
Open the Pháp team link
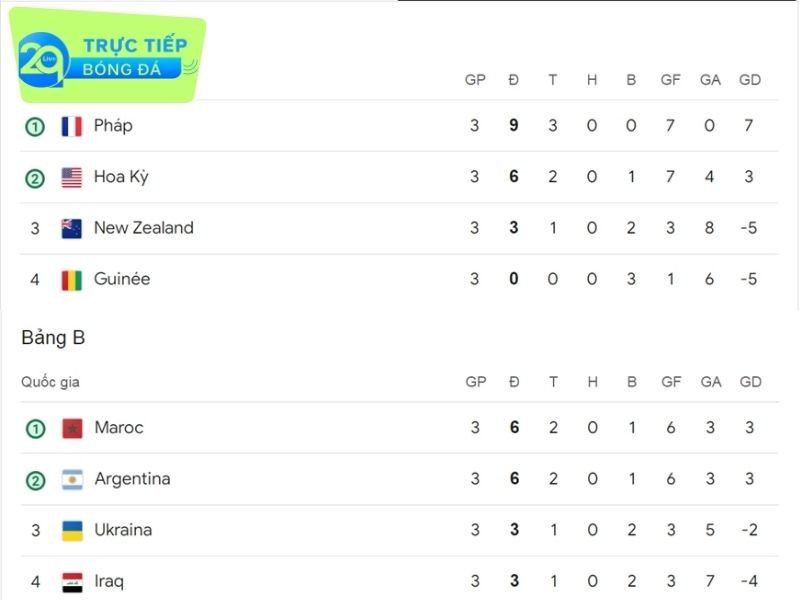click(113, 126)
